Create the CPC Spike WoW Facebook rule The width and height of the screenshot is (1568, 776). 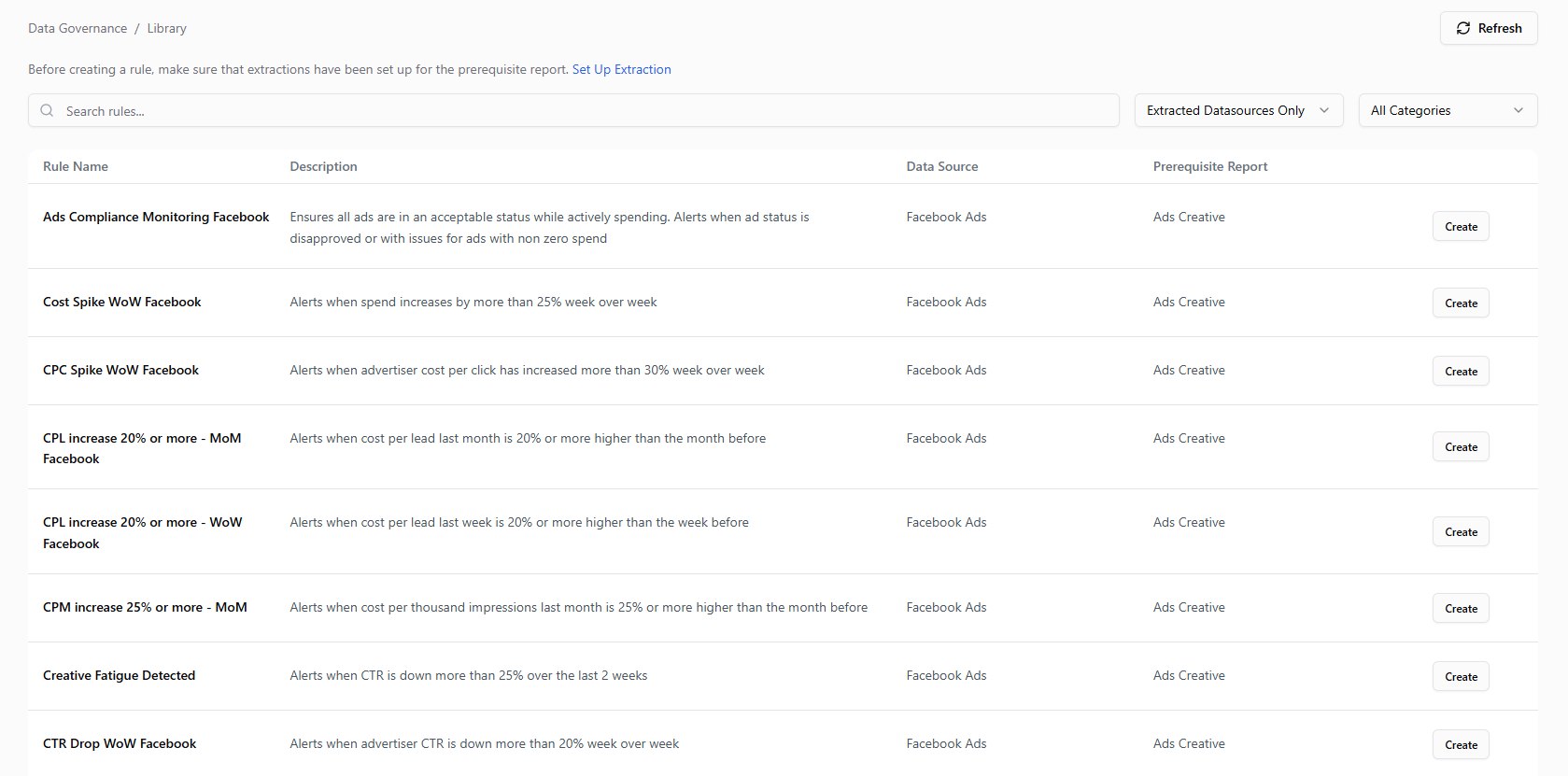pos(1461,372)
